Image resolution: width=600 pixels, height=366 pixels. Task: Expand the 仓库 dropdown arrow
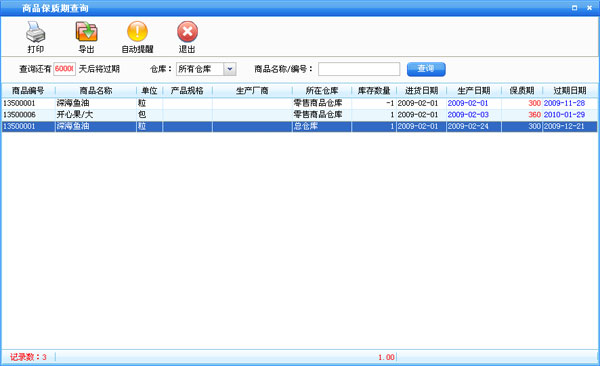(x=230, y=69)
